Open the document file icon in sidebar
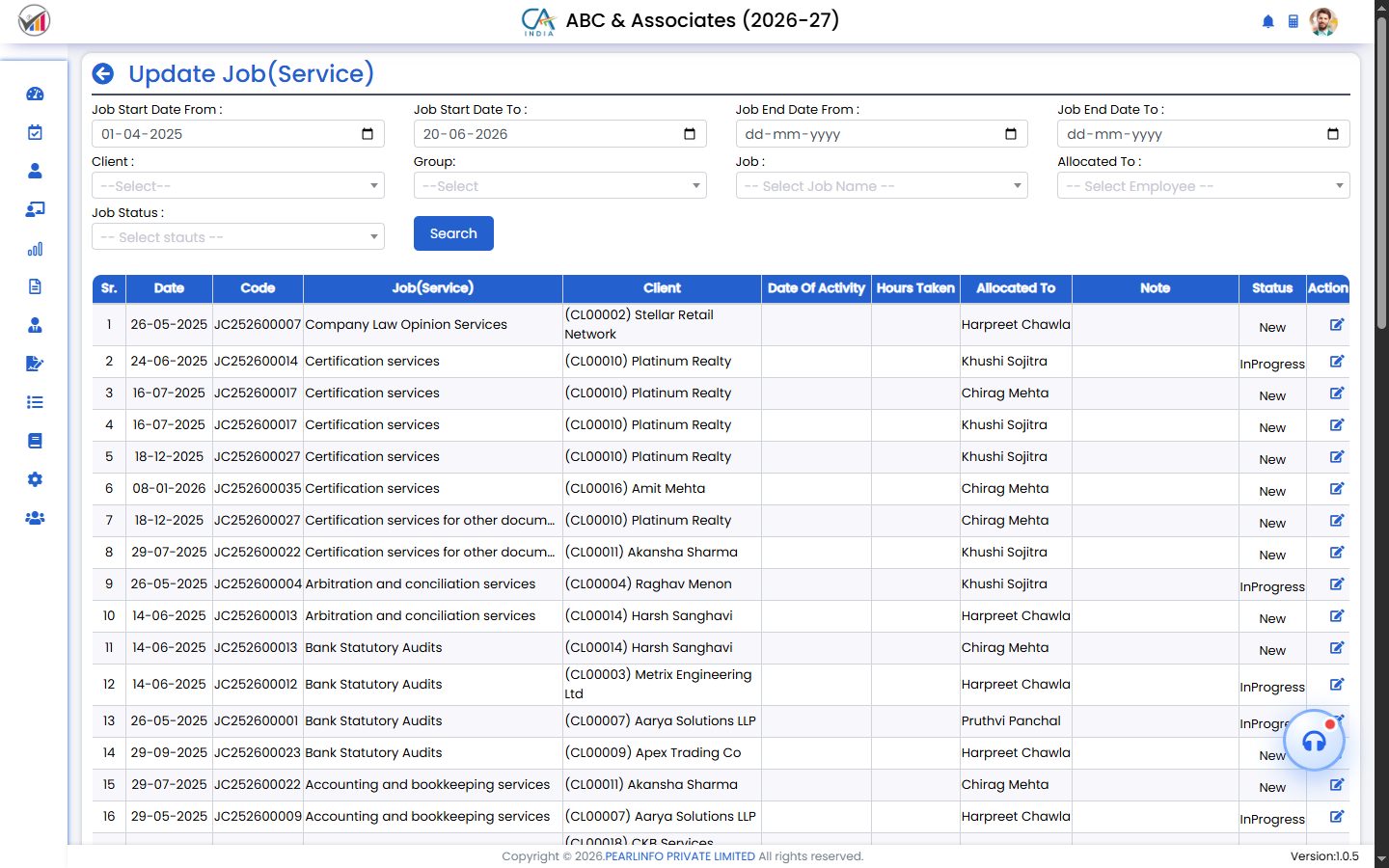Image resolution: width=1389 pixels, height=868 pixels. click(35, 286)
